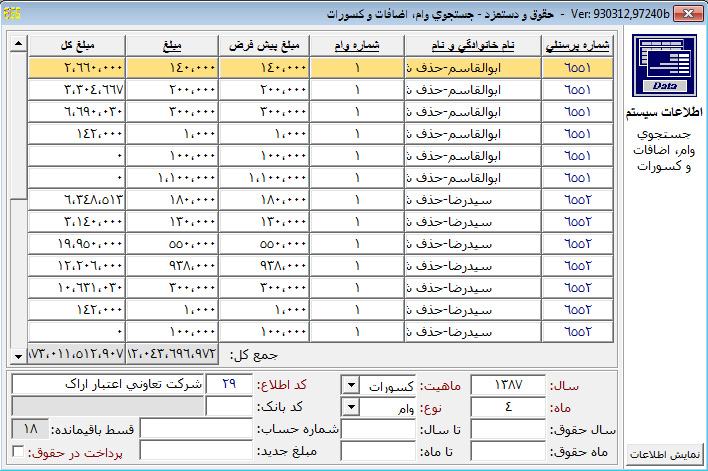Image resolution: width=708 pixels, height=471 pixels.
Task: Click personnel number ٦٥٥١ in highlighted row
Action: (577, 68)
